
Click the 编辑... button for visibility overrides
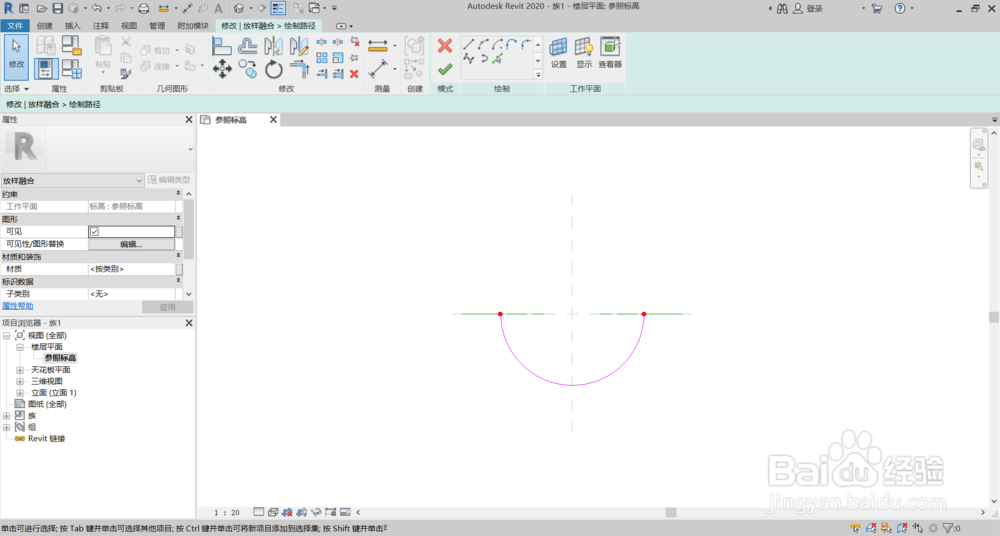(131, 244)
